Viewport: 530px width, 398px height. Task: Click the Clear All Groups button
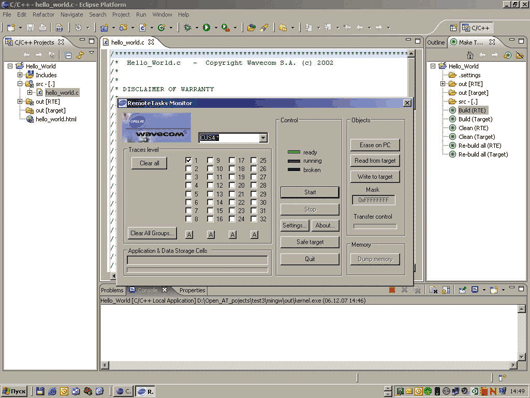(152, 233)
